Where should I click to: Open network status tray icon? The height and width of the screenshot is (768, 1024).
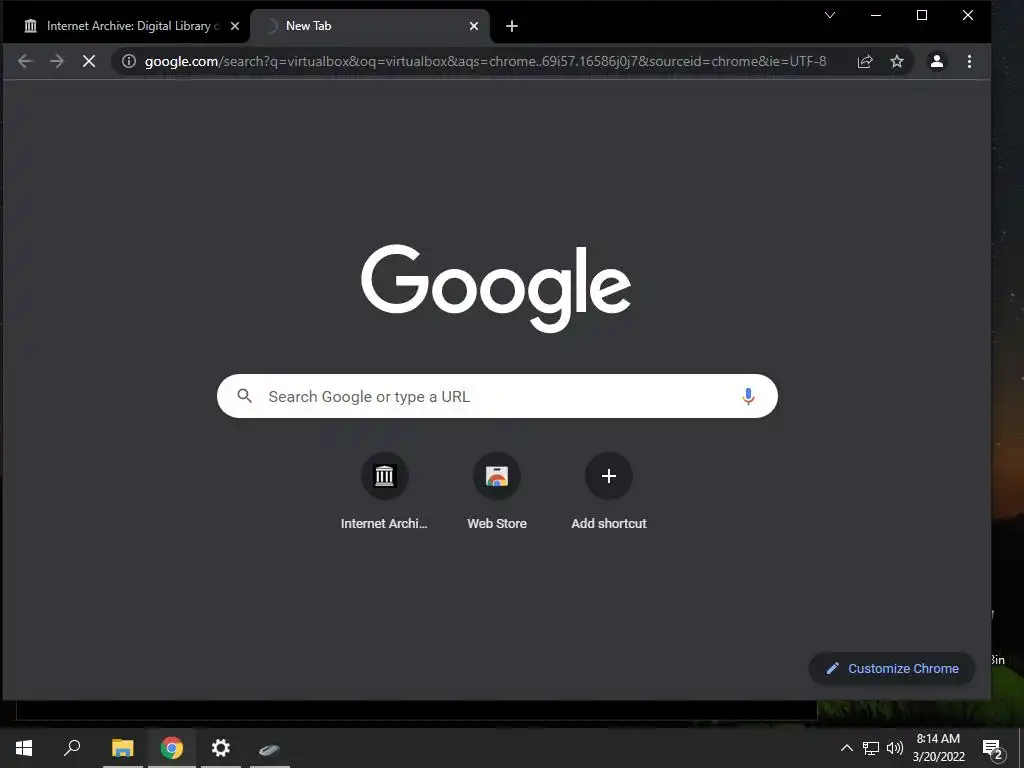pos(871,748)
